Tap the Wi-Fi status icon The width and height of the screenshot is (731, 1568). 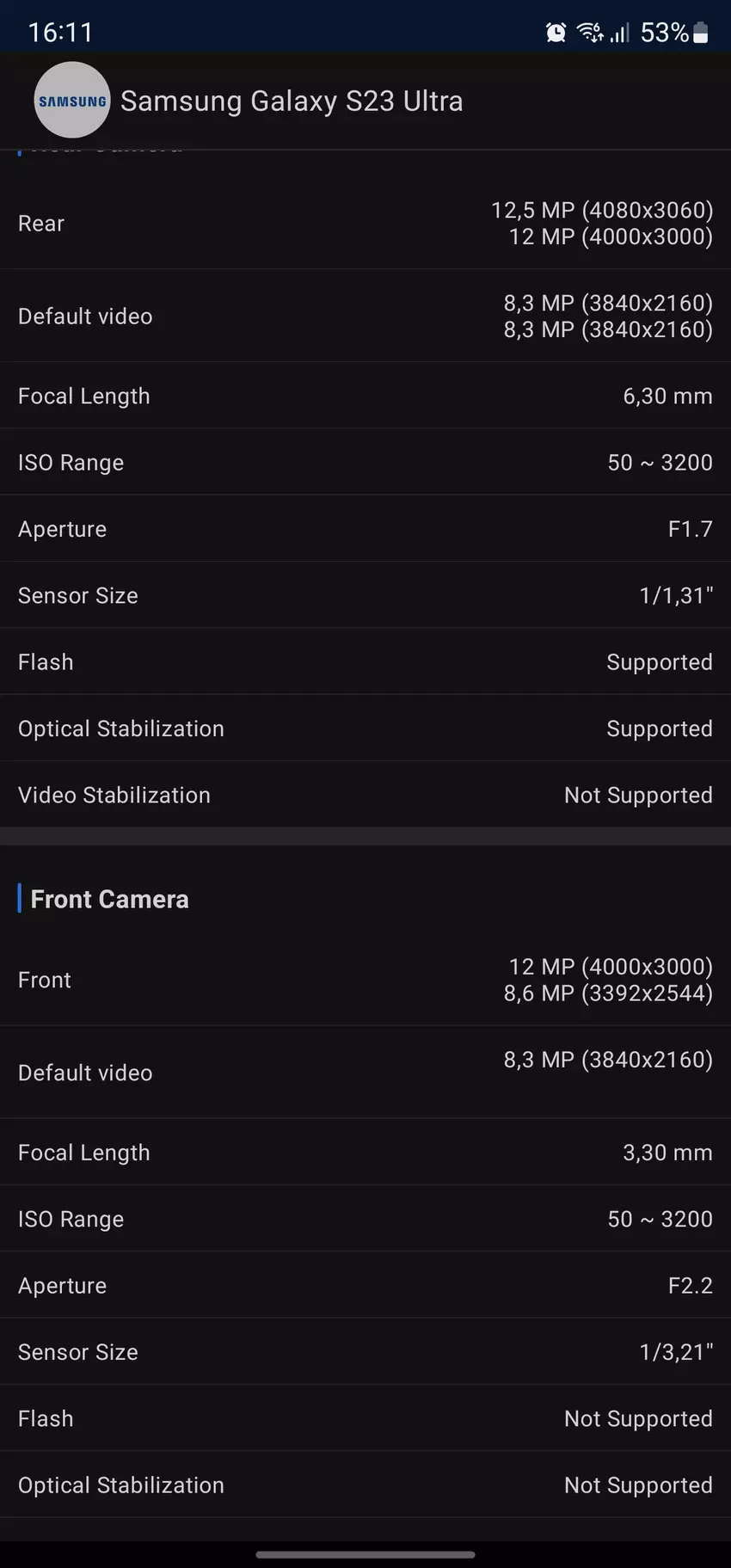(x=590, y=33)
